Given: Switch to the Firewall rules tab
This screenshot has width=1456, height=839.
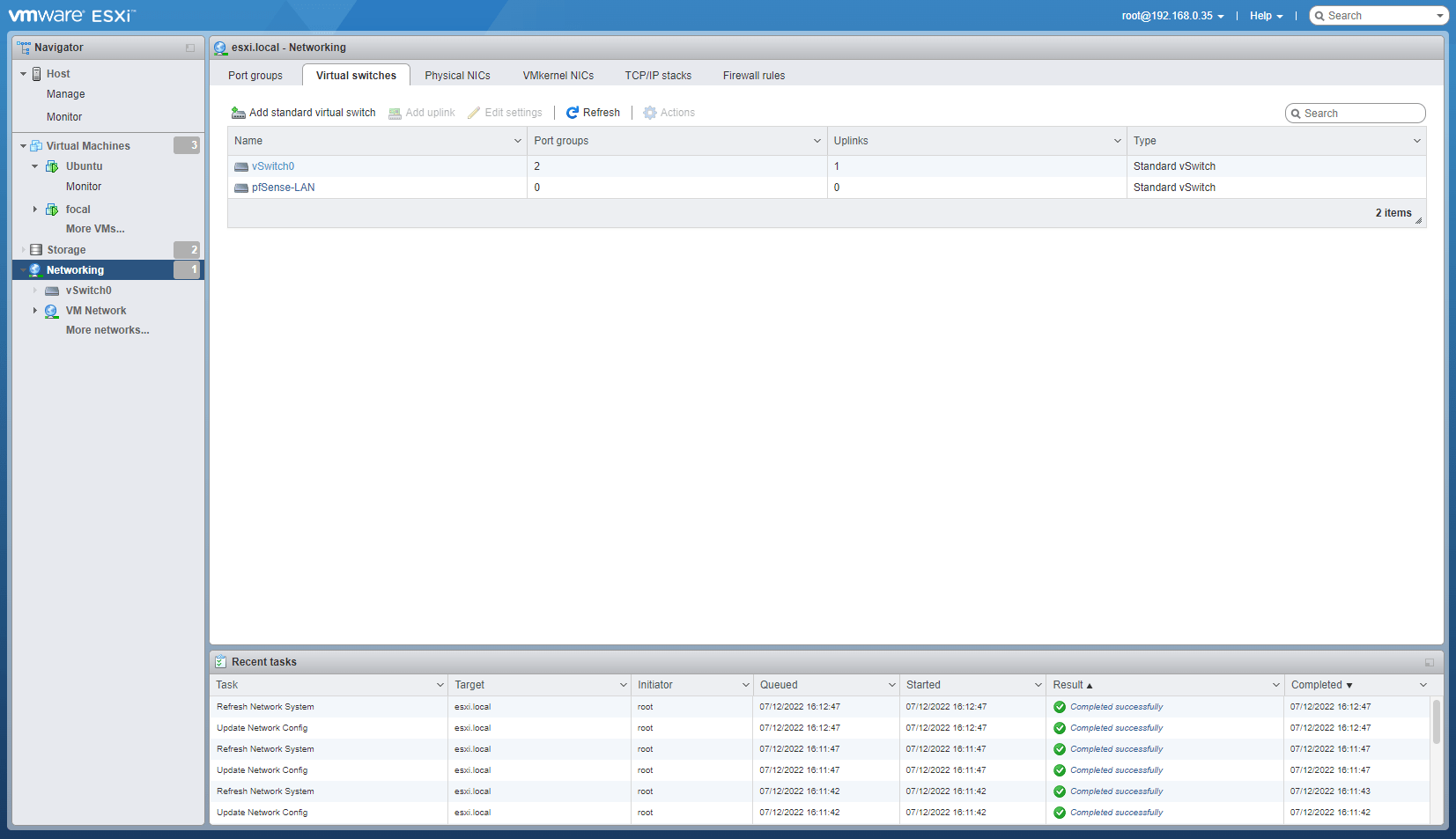Looking at the screenshot, I should coord(754,76).
